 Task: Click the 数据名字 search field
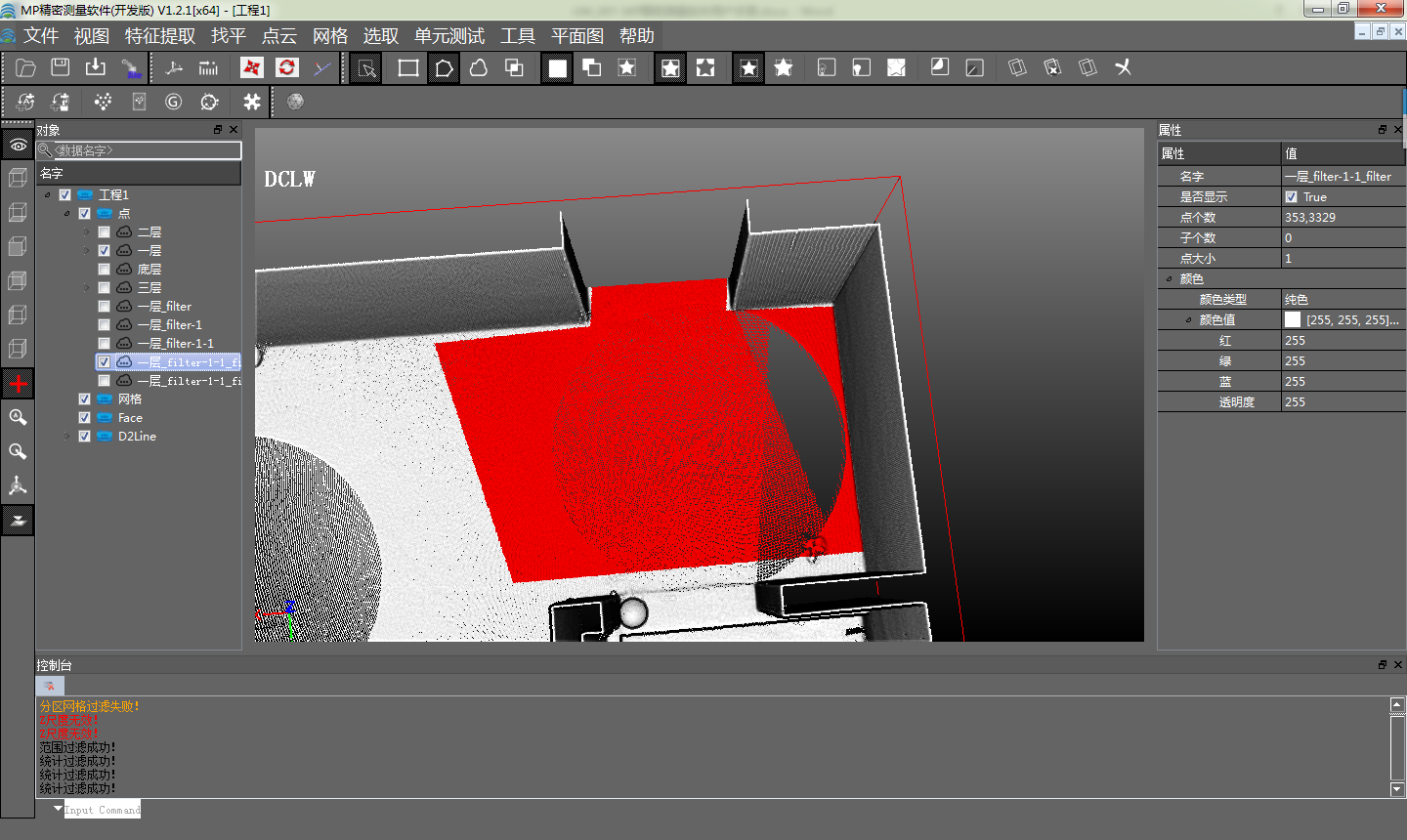click(145, 150)
